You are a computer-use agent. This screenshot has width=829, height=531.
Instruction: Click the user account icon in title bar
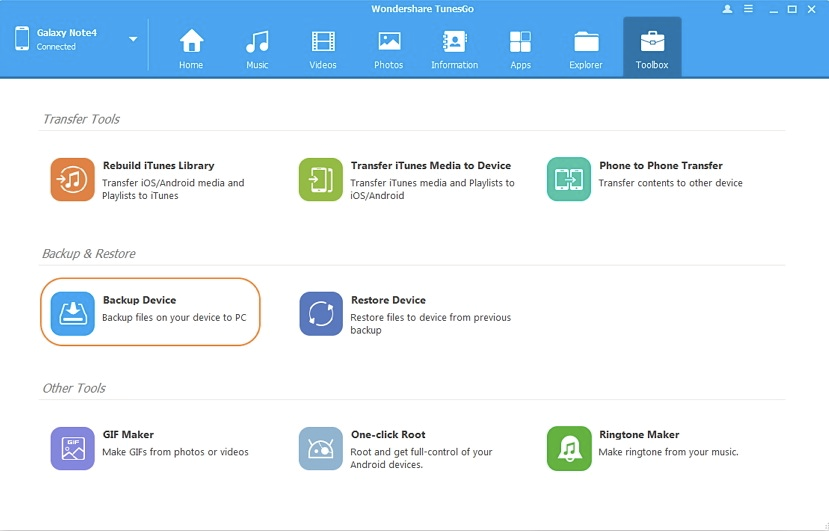point(727,9)
